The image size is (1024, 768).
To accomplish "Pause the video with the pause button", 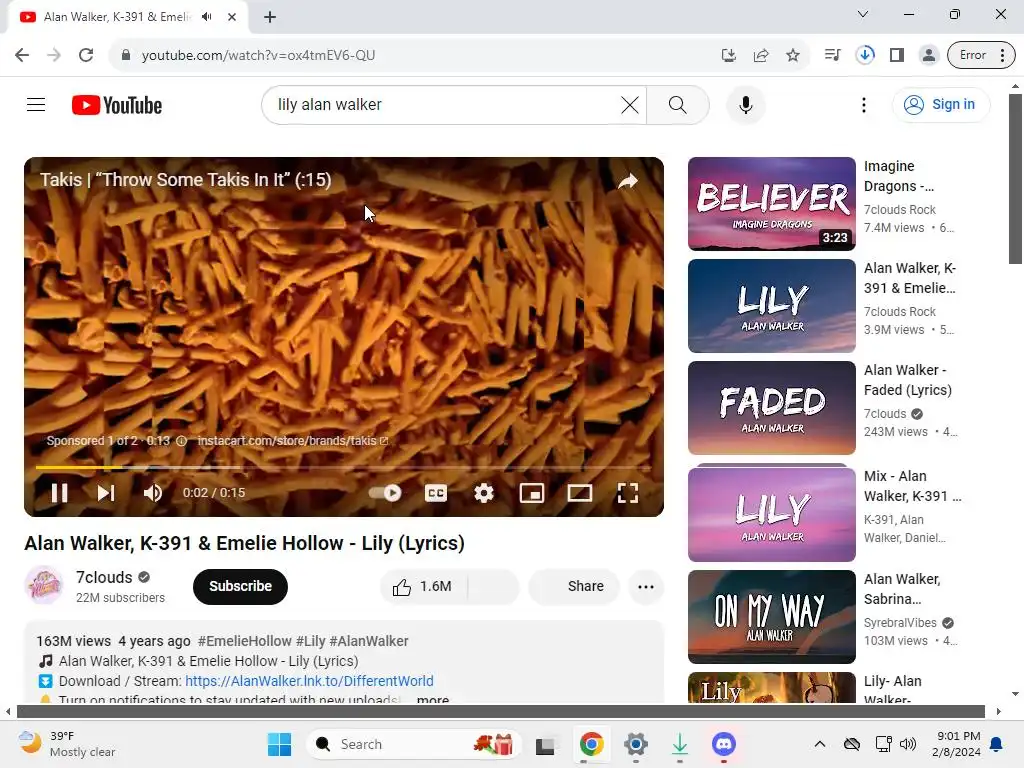I will (x=59, y=493).
